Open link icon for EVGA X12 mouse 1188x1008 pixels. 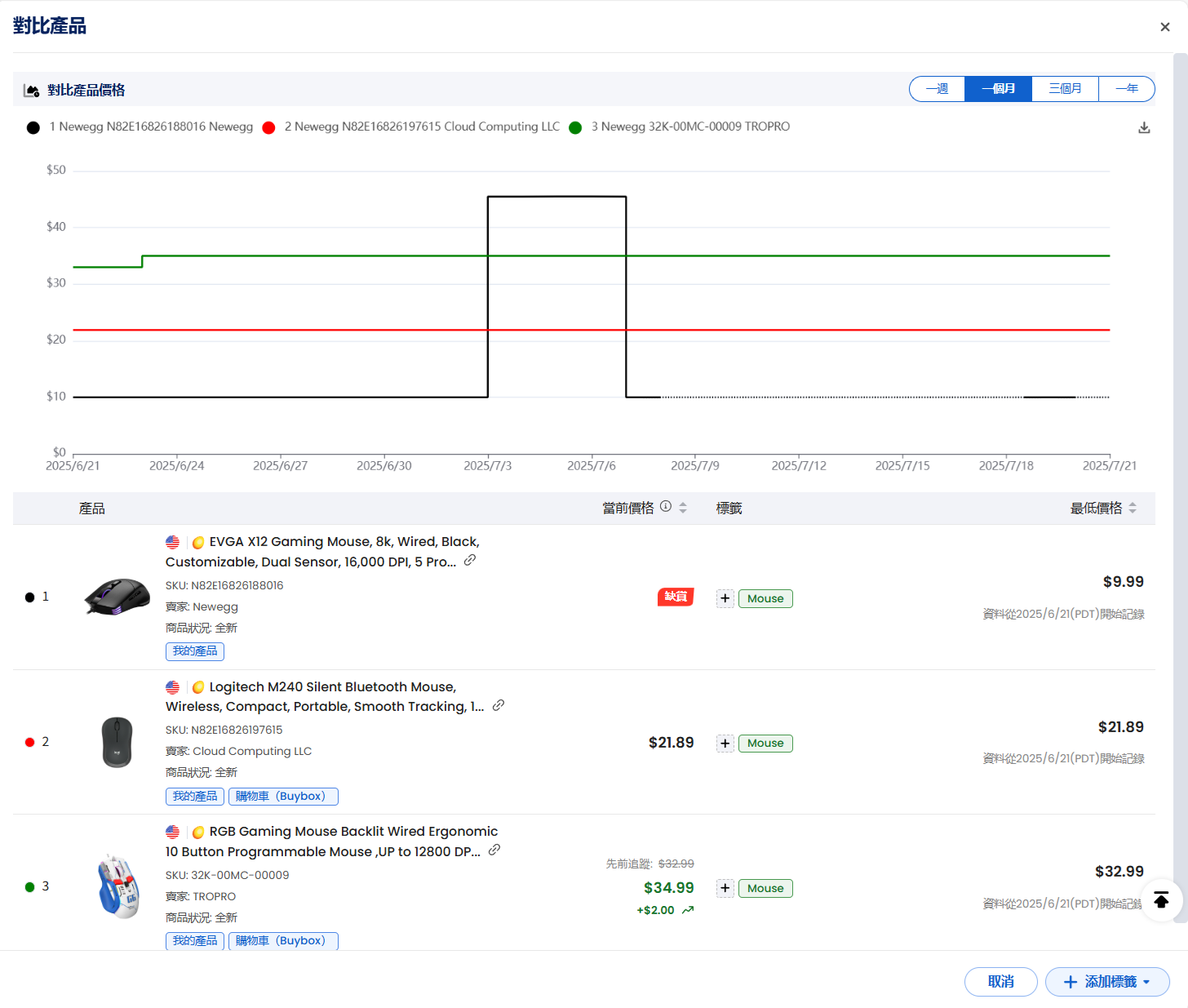pos(470,561)
